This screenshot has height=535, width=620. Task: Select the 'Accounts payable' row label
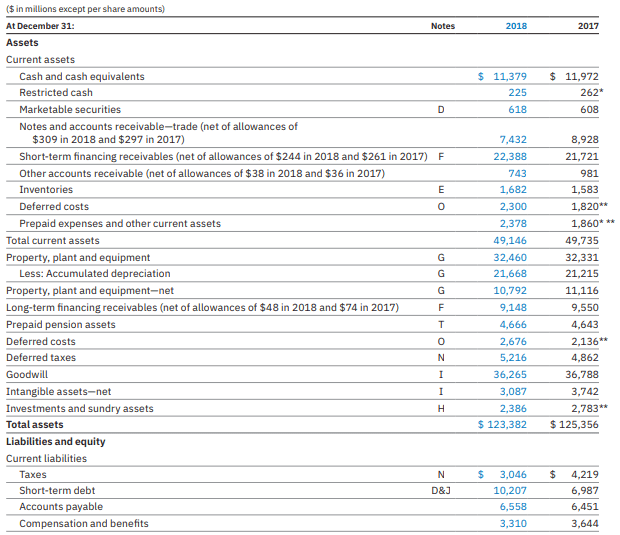(61, 507)
